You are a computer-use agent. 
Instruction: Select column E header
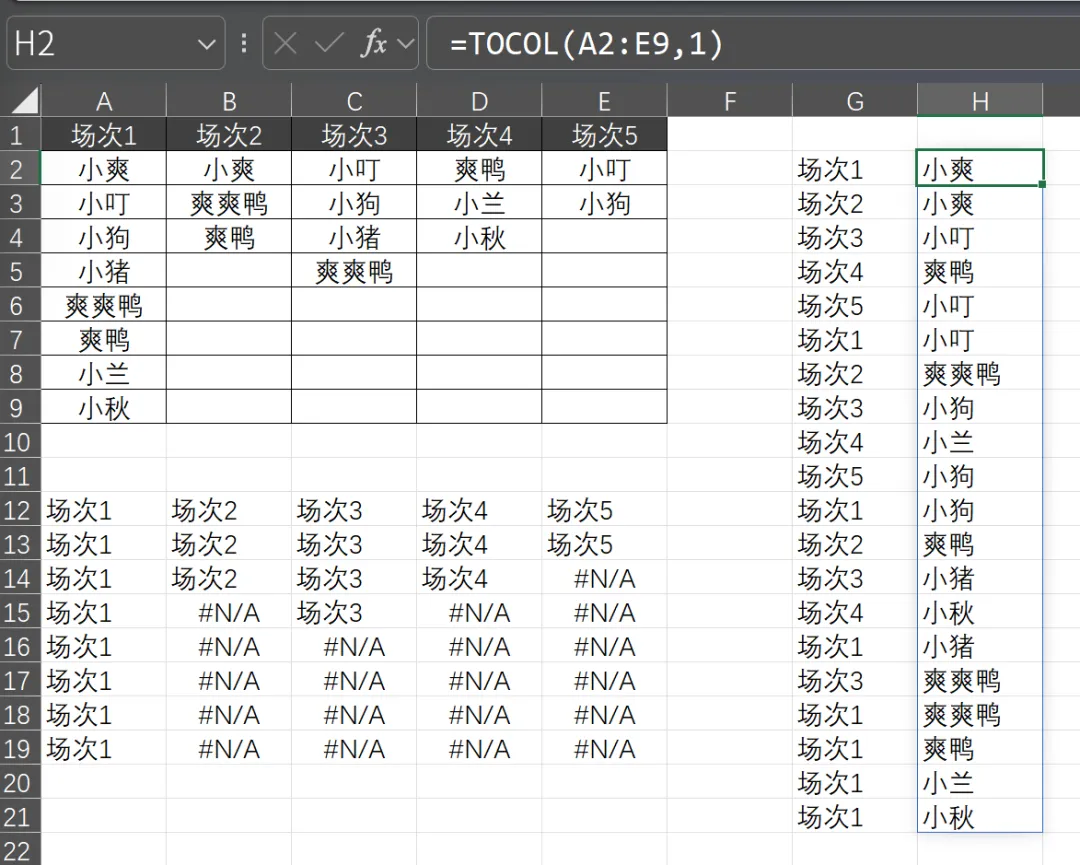[604, 101]
